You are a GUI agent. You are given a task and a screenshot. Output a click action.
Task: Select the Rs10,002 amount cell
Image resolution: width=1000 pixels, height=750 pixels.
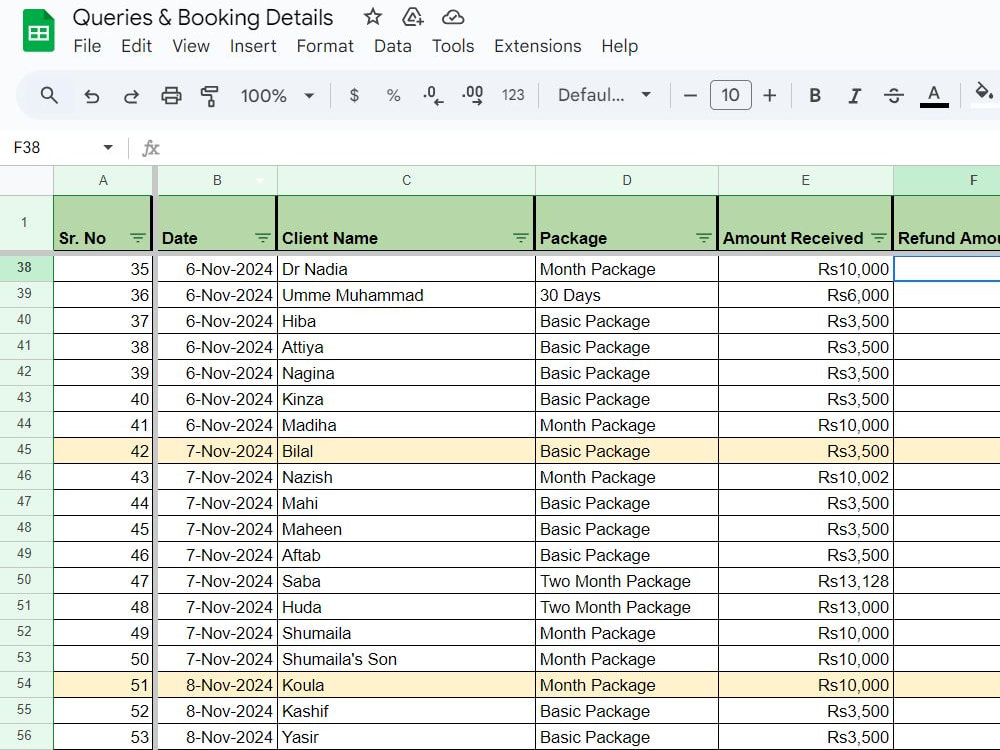click(x=805, y=477)
